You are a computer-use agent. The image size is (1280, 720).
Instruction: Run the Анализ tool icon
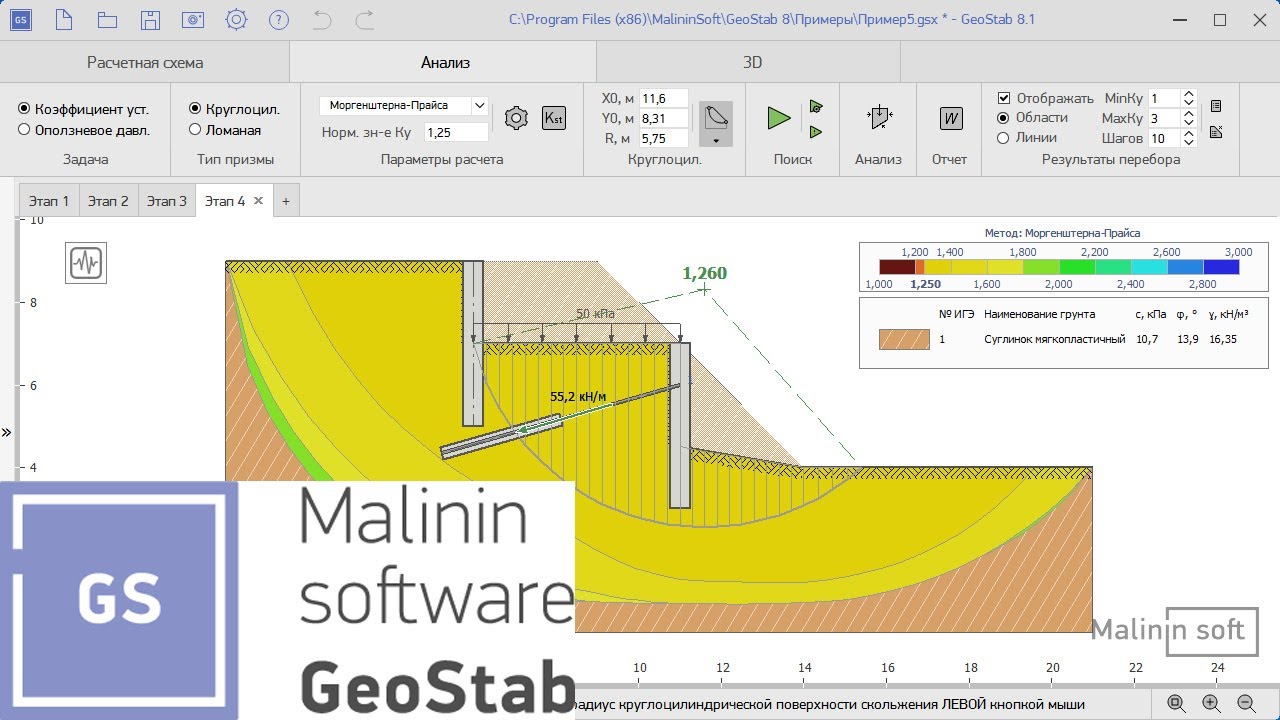tap(879, 118)
